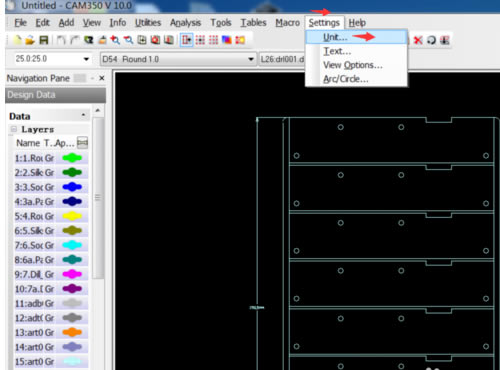
Task: Click orange swatch of layer 13:art0
Action: point(72,332)
